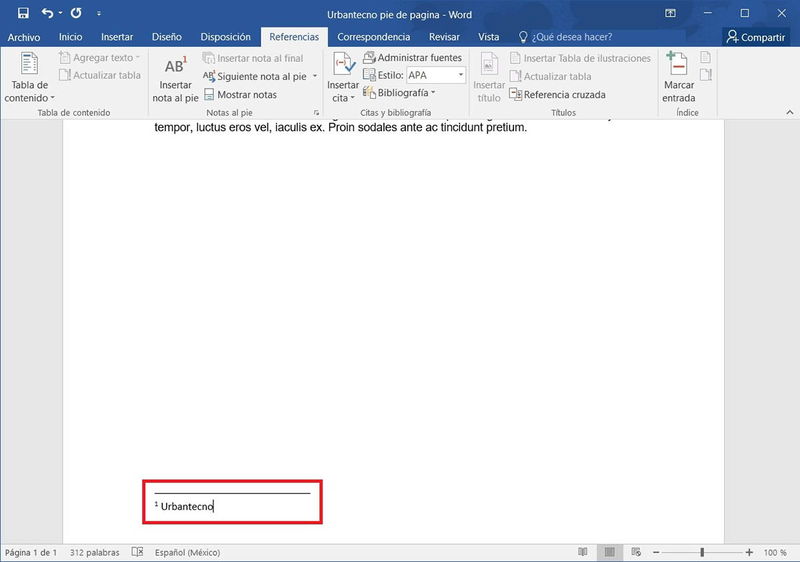Repeat the last action

point(76,13)
